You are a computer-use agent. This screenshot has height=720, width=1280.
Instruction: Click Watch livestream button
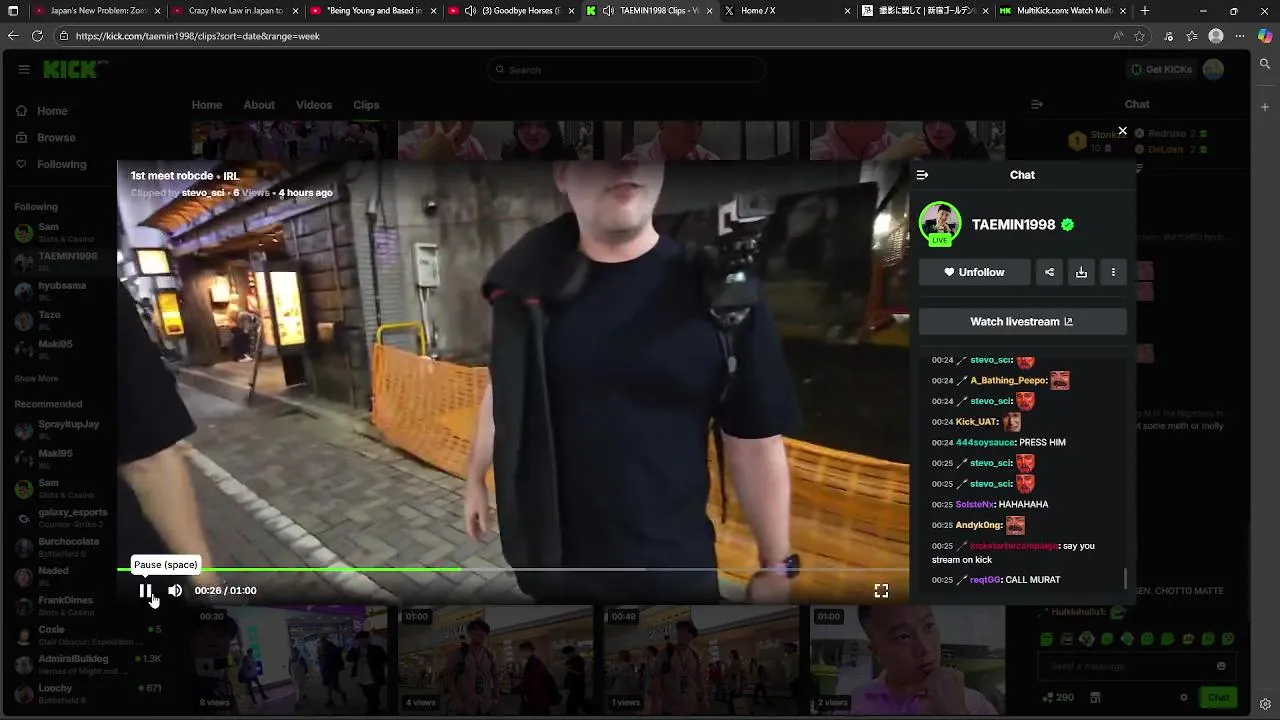click(x=1022, y=322)
